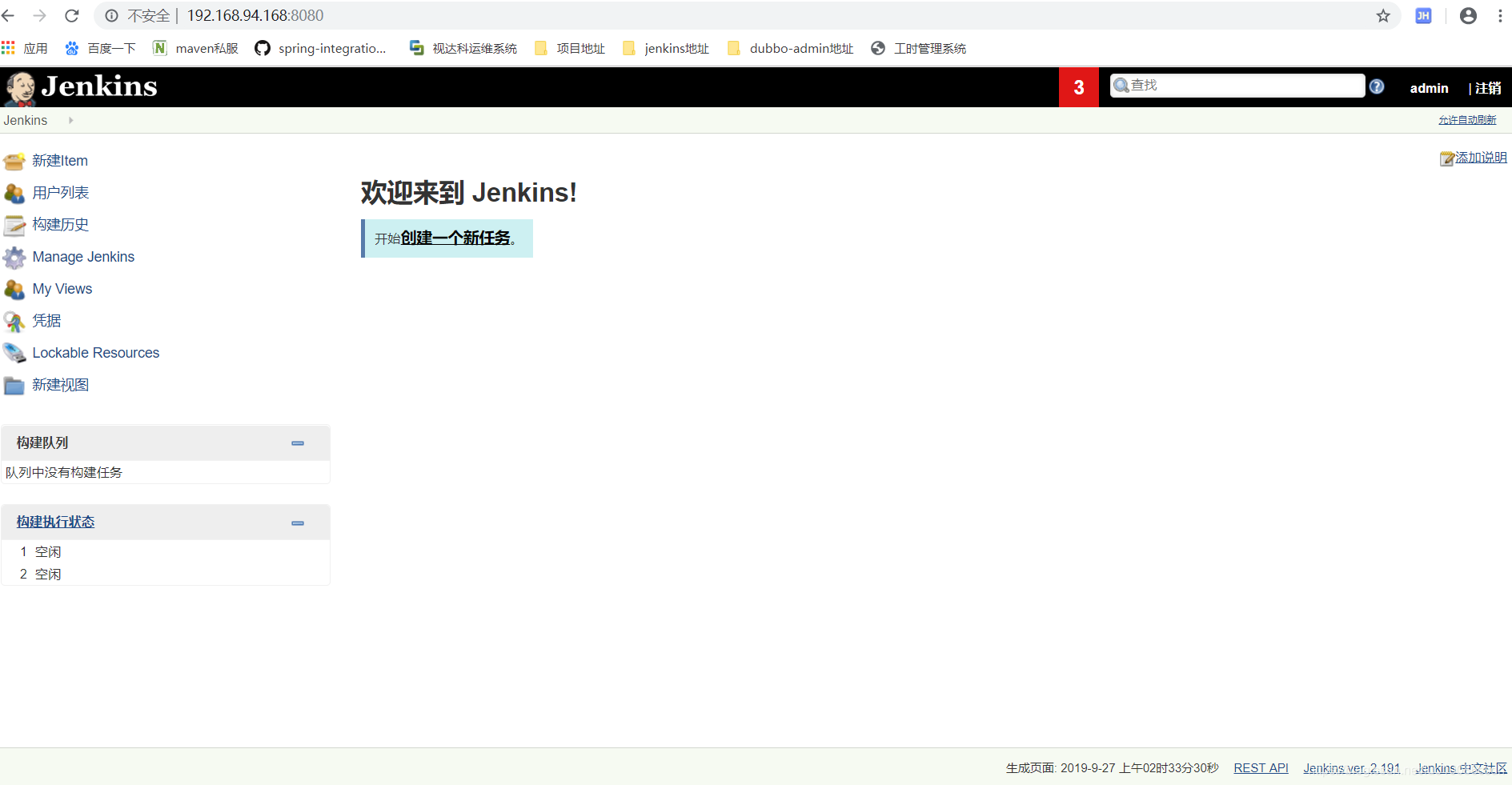Click executor 2 空闲 row
The image size is (1512, 785).
click(166, 574)
